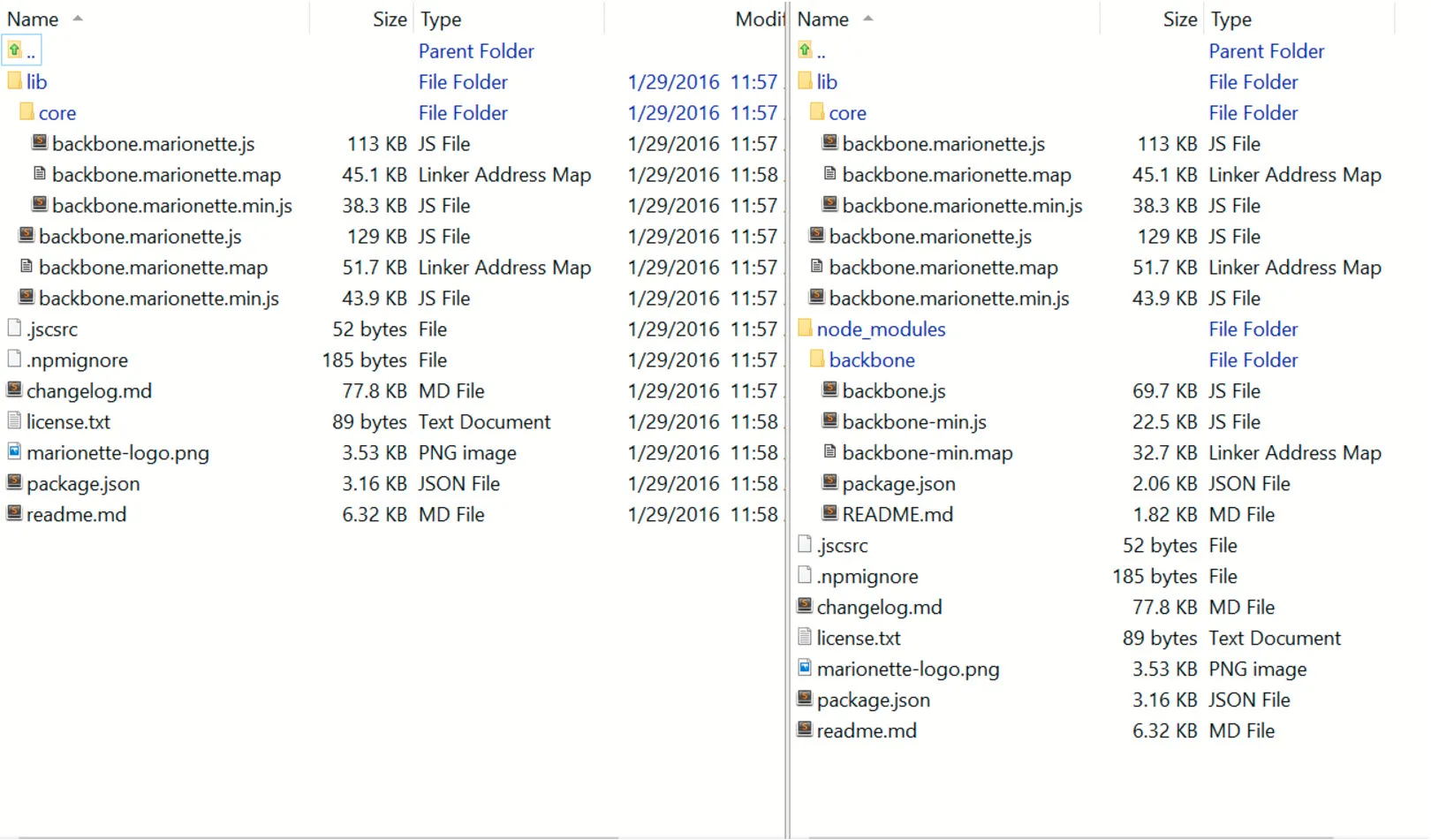Click the PNG image type text in left pane
The height and width of the screenshot is (840, 1431).
[x=468, y=453]
